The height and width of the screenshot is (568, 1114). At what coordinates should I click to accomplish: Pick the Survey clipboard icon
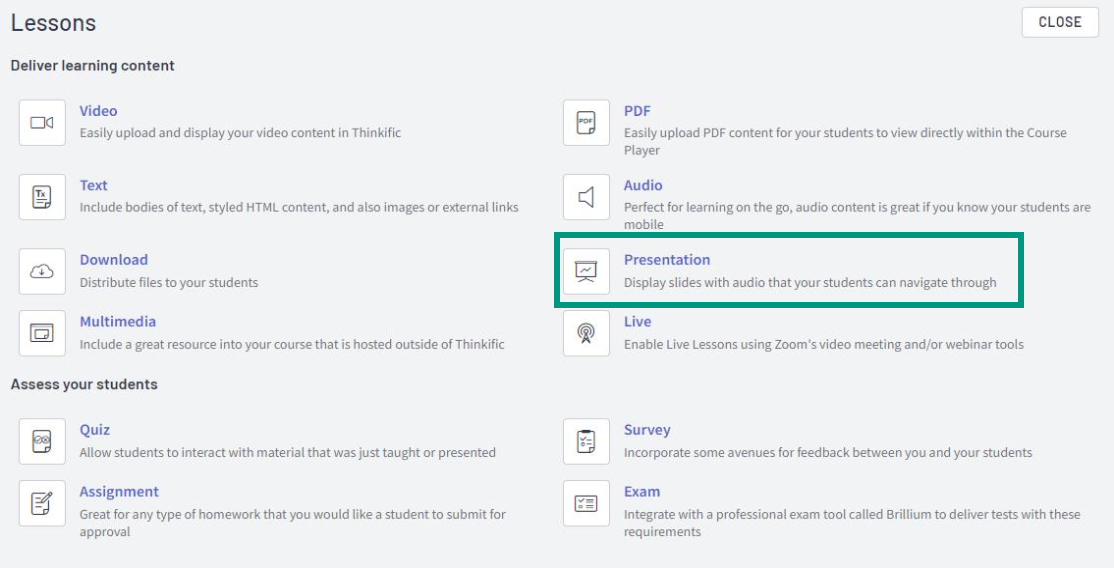(x=586, y=441)
